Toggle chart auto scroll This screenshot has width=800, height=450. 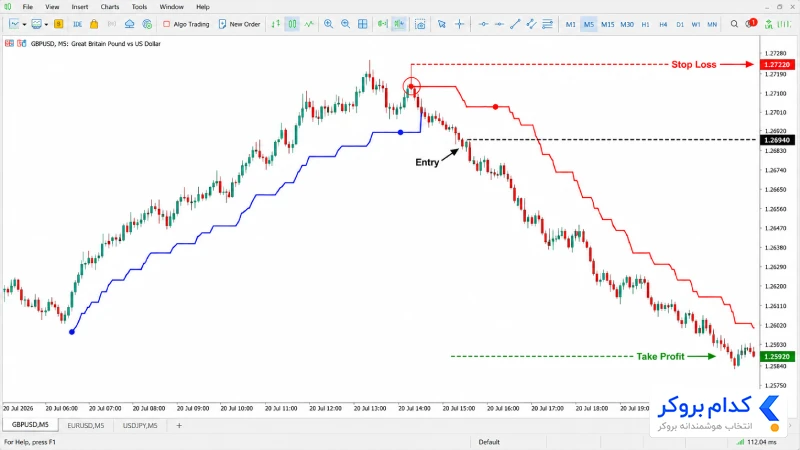(383, 24)
